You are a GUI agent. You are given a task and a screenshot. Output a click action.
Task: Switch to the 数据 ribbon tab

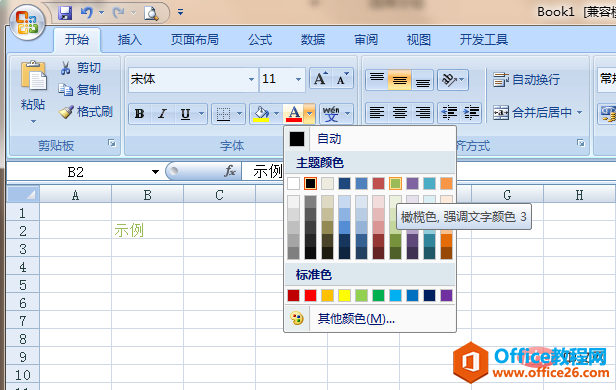click(x=313, y=40)
